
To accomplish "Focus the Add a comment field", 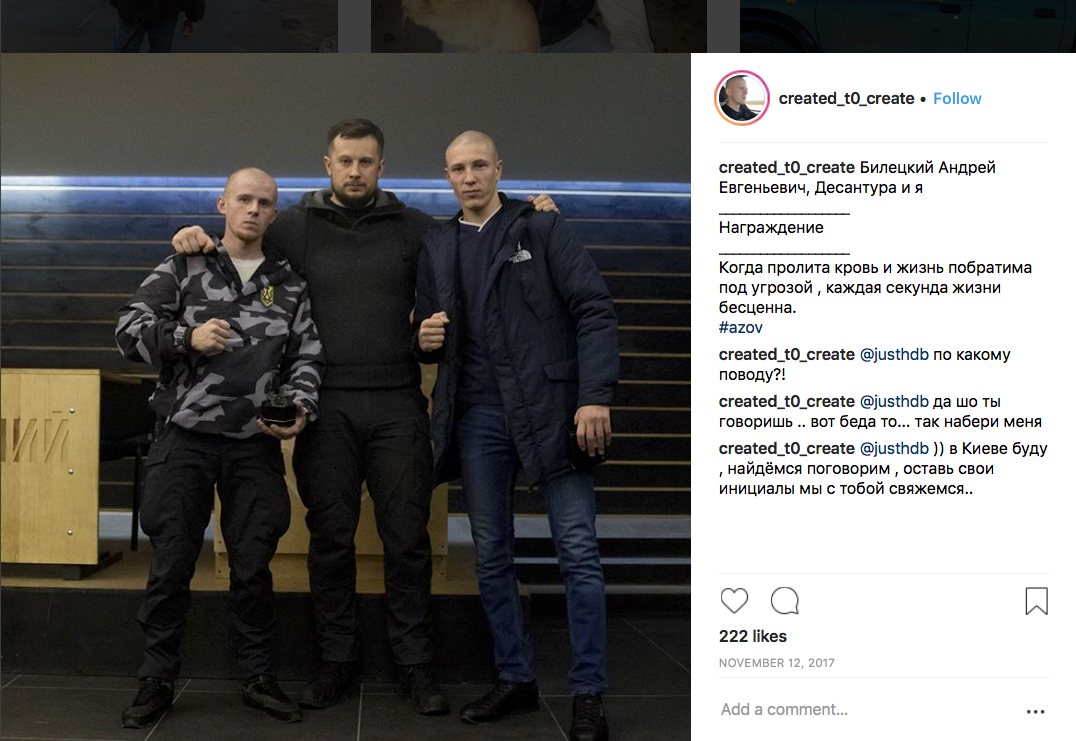I will pos(865,709).
